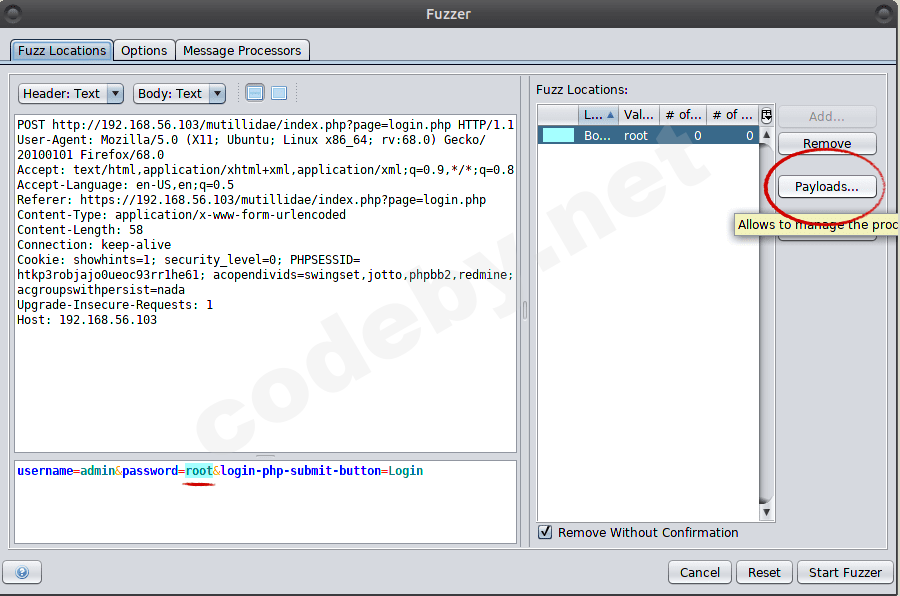This screenshot has height=596, width=900.
Task: Open the Payloads... dialog
Action: click(827, 187)
